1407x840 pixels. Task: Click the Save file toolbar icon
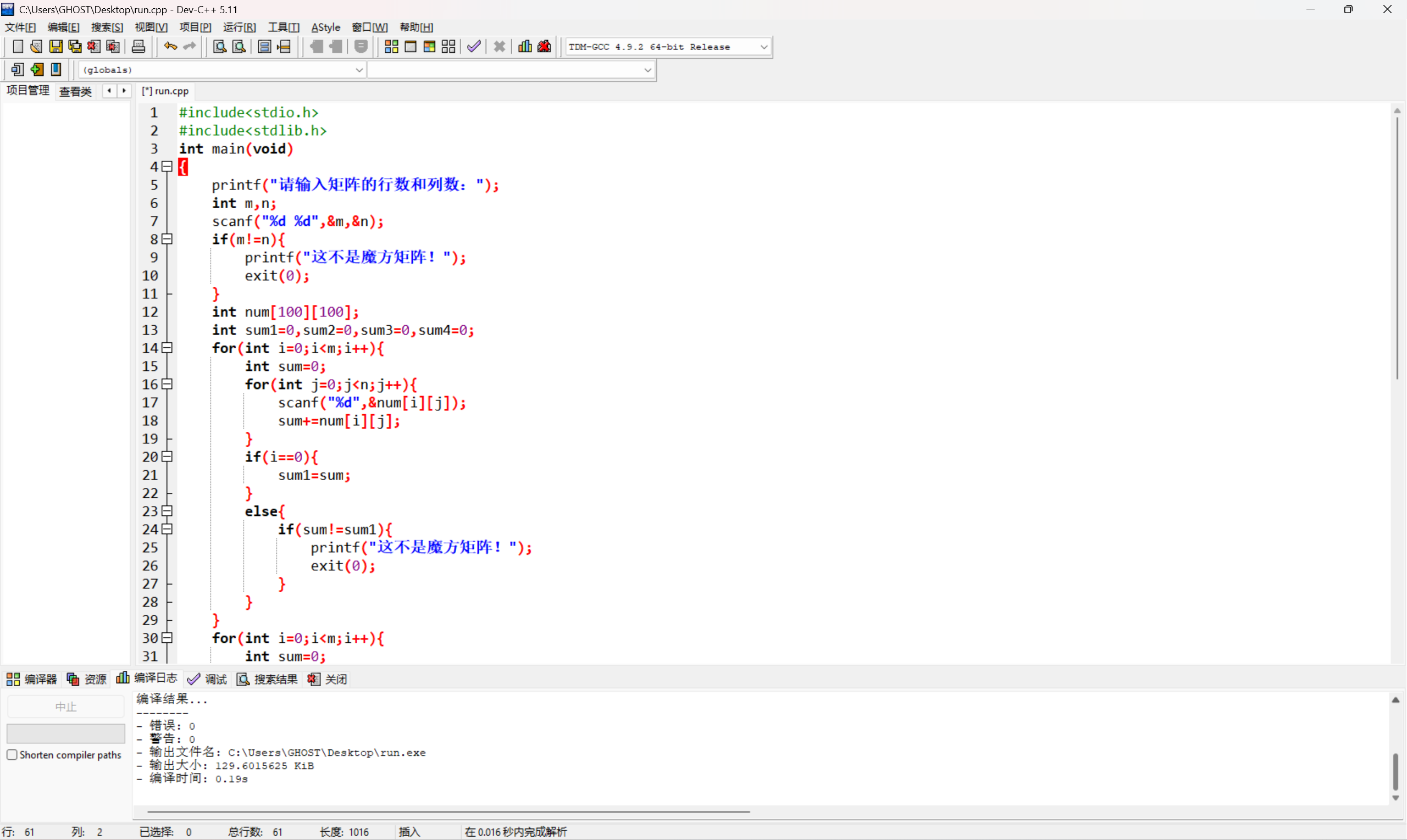click(56, 47)
